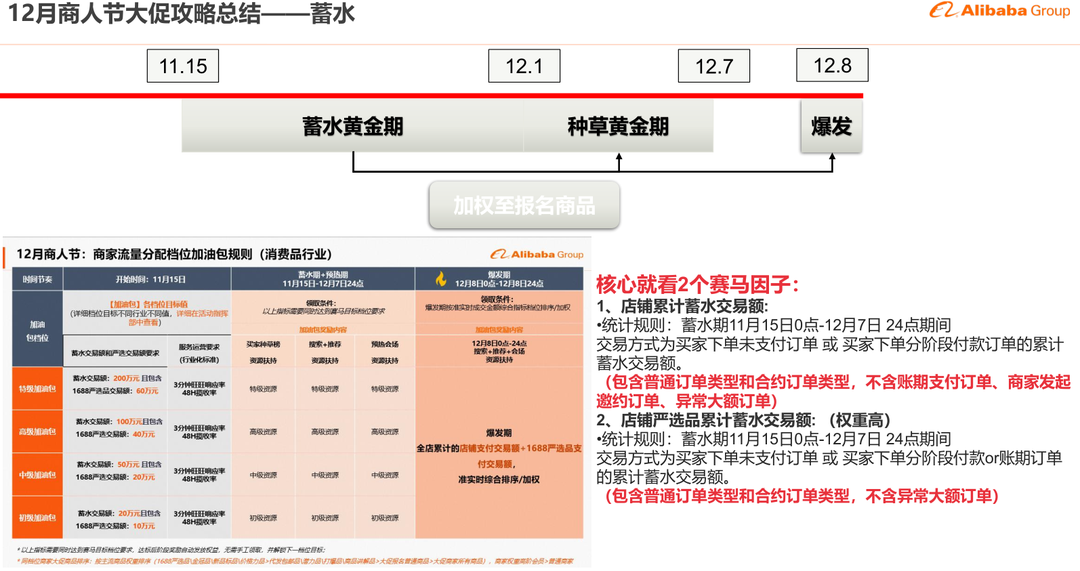Click the 预热会场 资源扶持 column header

384,352
